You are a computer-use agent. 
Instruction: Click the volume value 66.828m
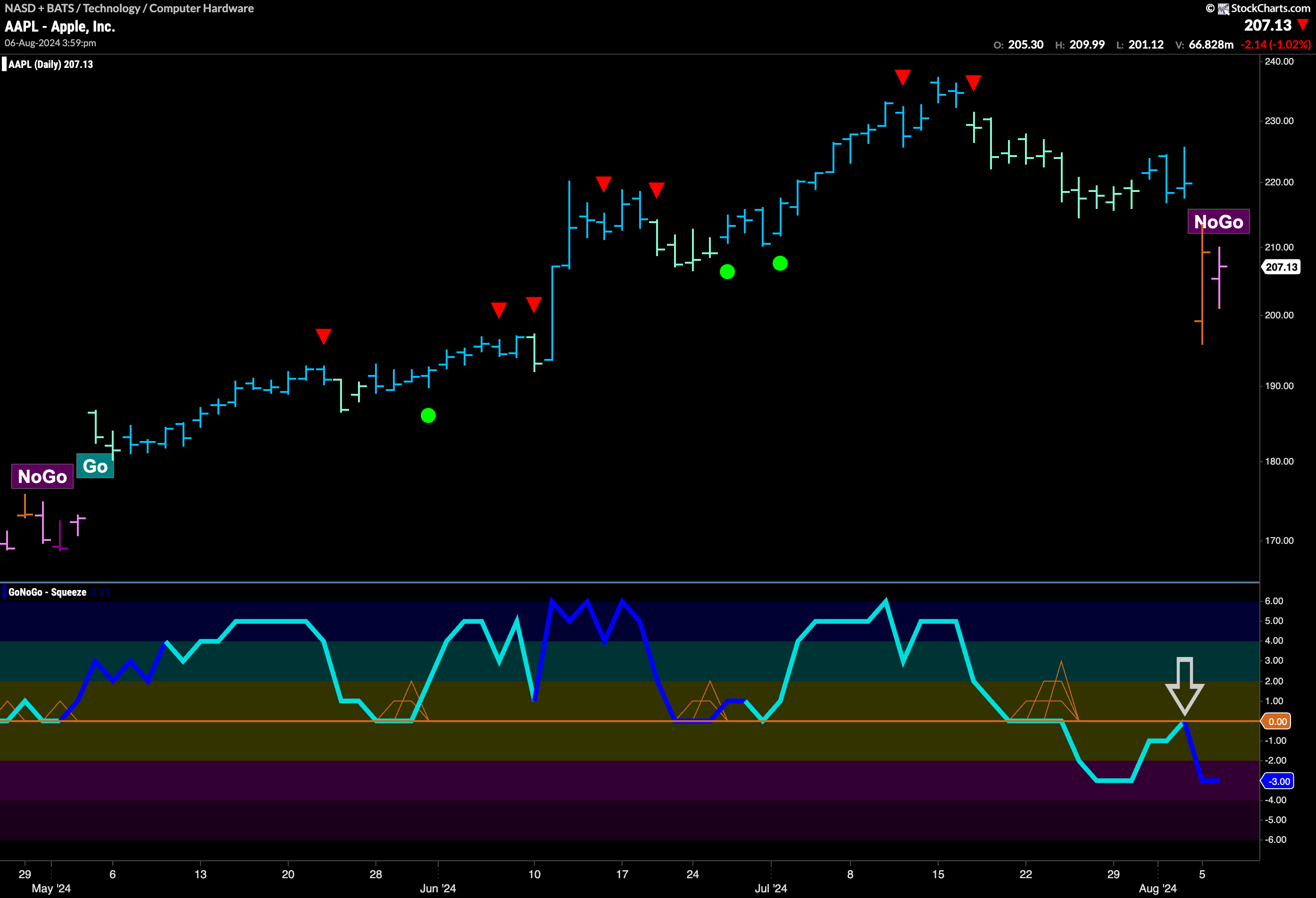(1211, 45)
